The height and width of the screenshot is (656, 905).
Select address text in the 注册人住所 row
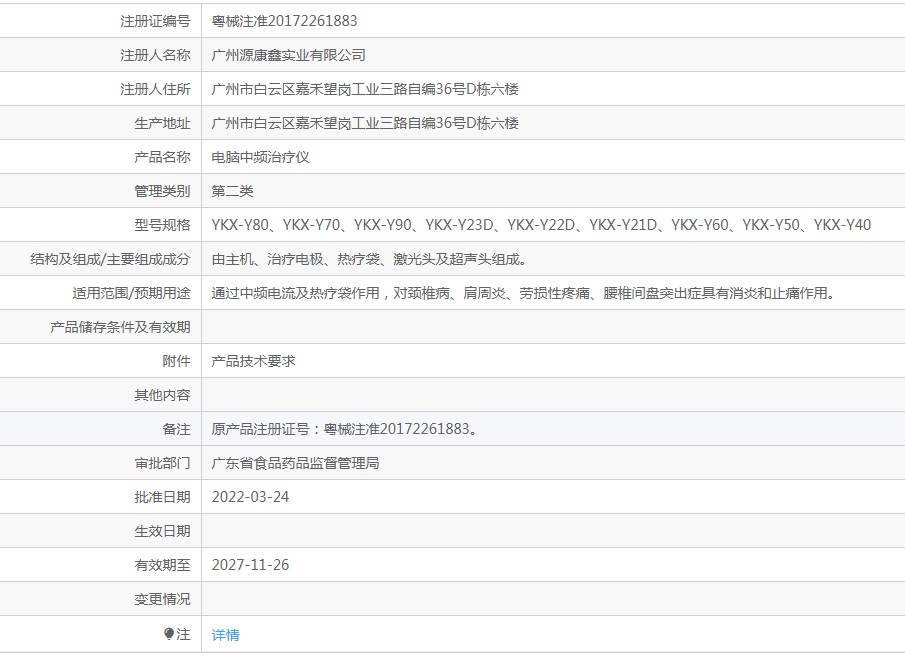pyautogui.click(x=365, y=89)
